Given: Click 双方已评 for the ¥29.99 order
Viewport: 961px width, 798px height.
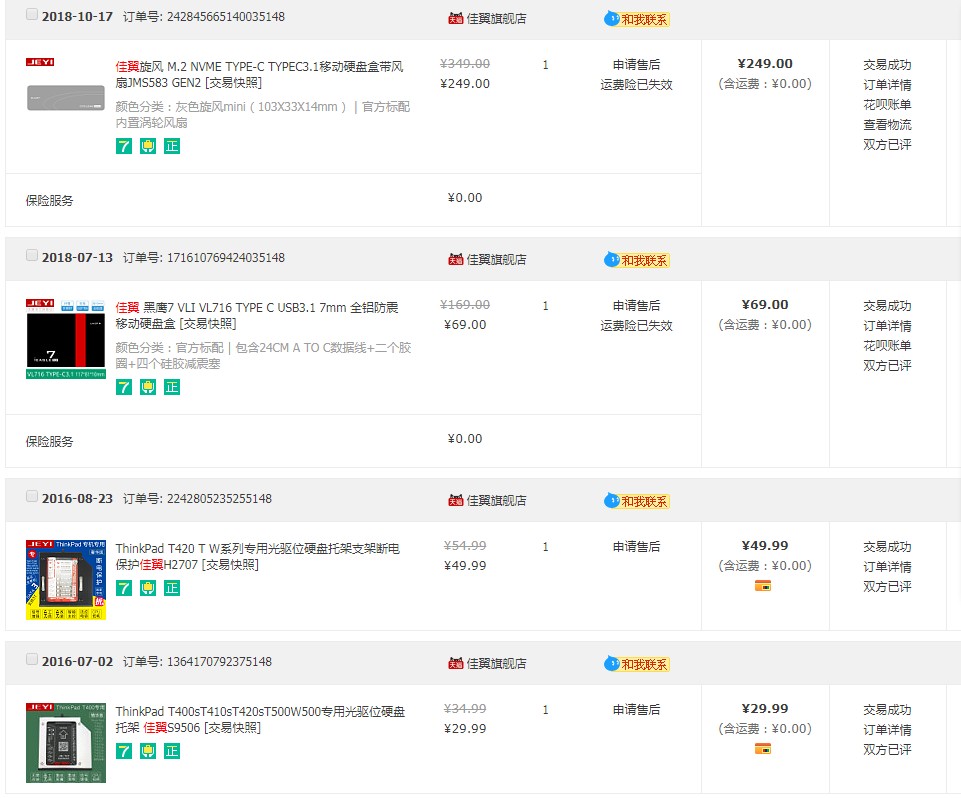Looking at the screenshot, I should pyautogui.click(x=887, y=749).
